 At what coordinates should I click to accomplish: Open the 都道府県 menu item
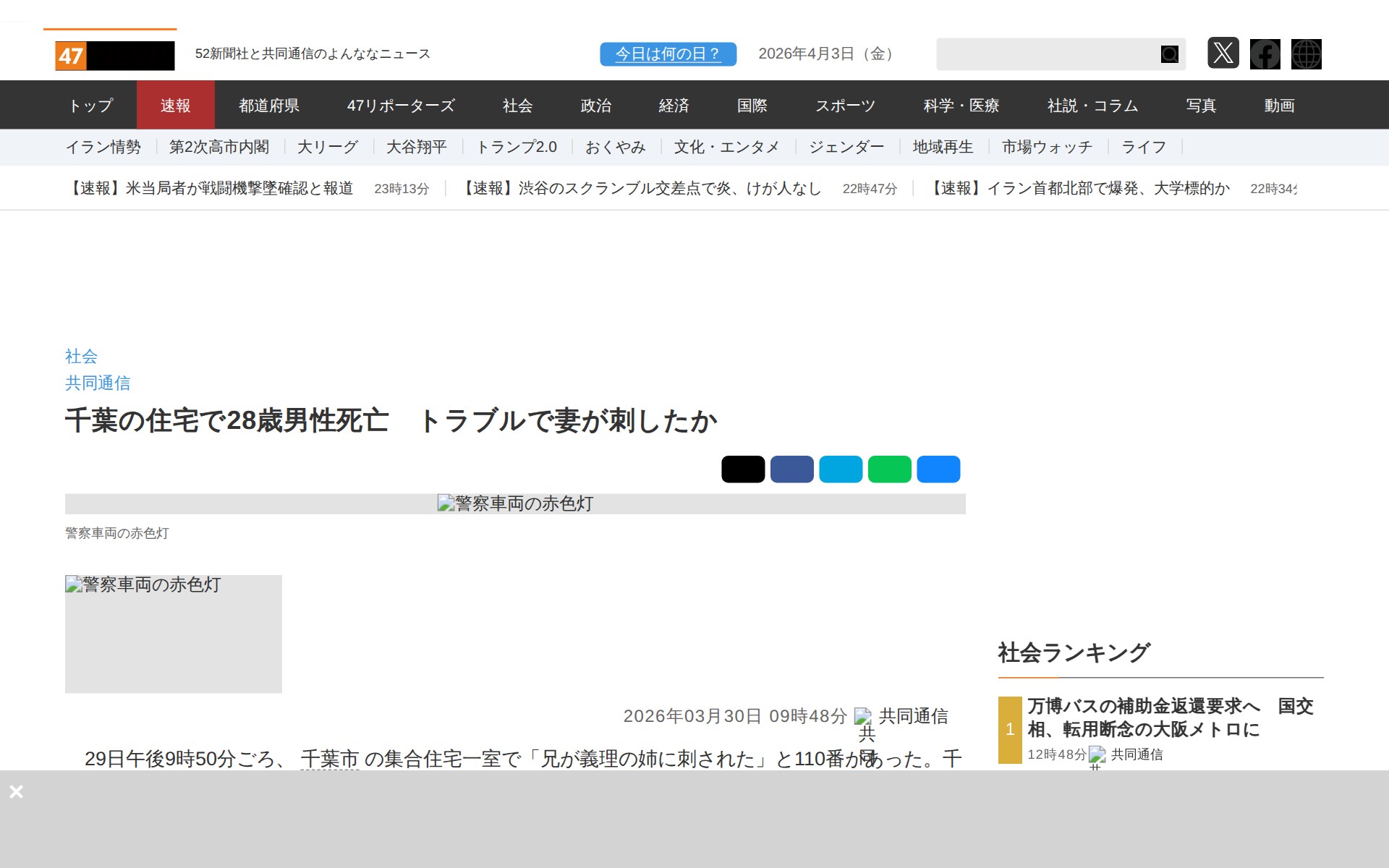click(x=269, y=106)
